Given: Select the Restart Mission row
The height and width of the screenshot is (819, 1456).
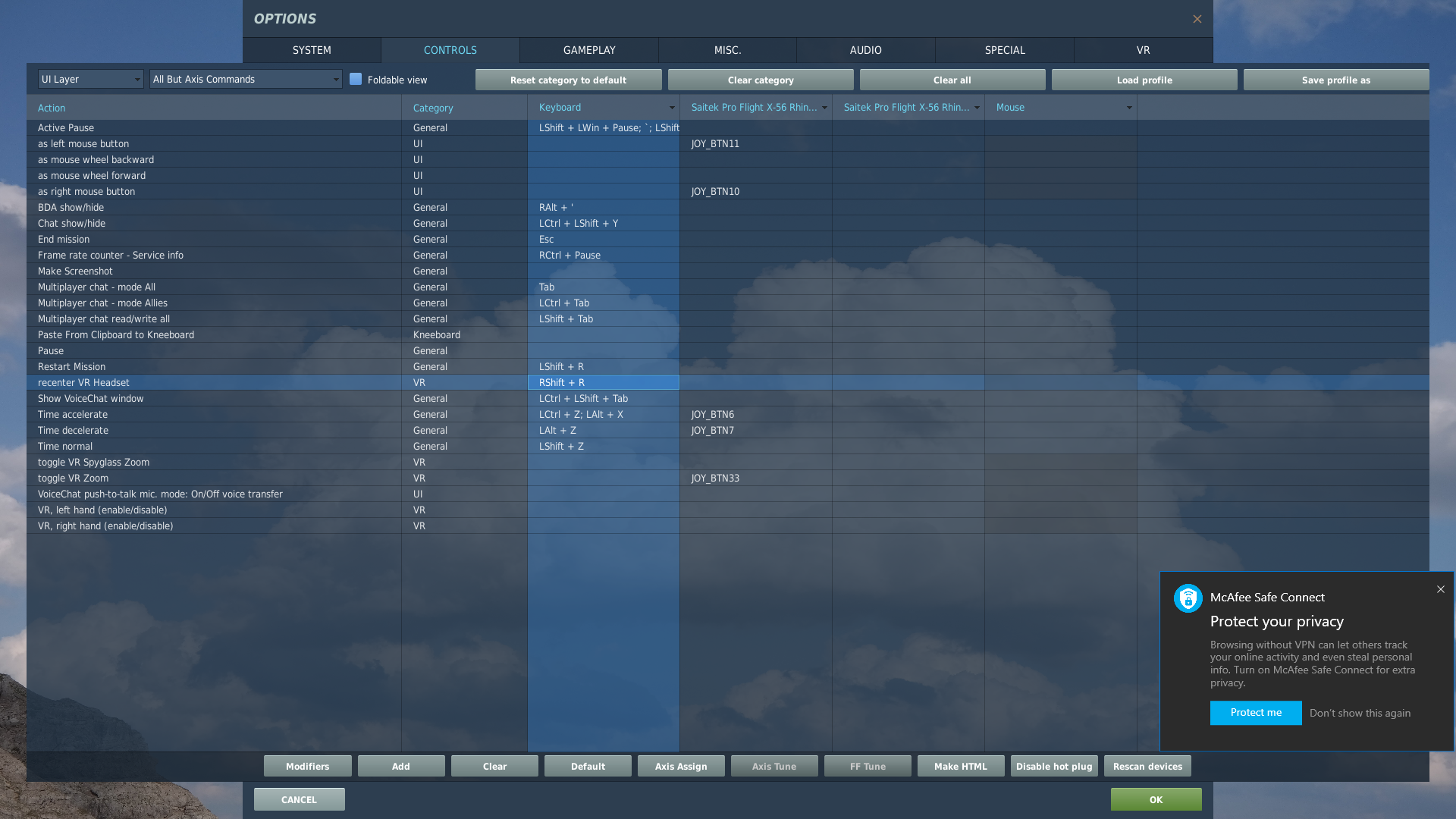Looking at the screenshot, I should (728, 366).
